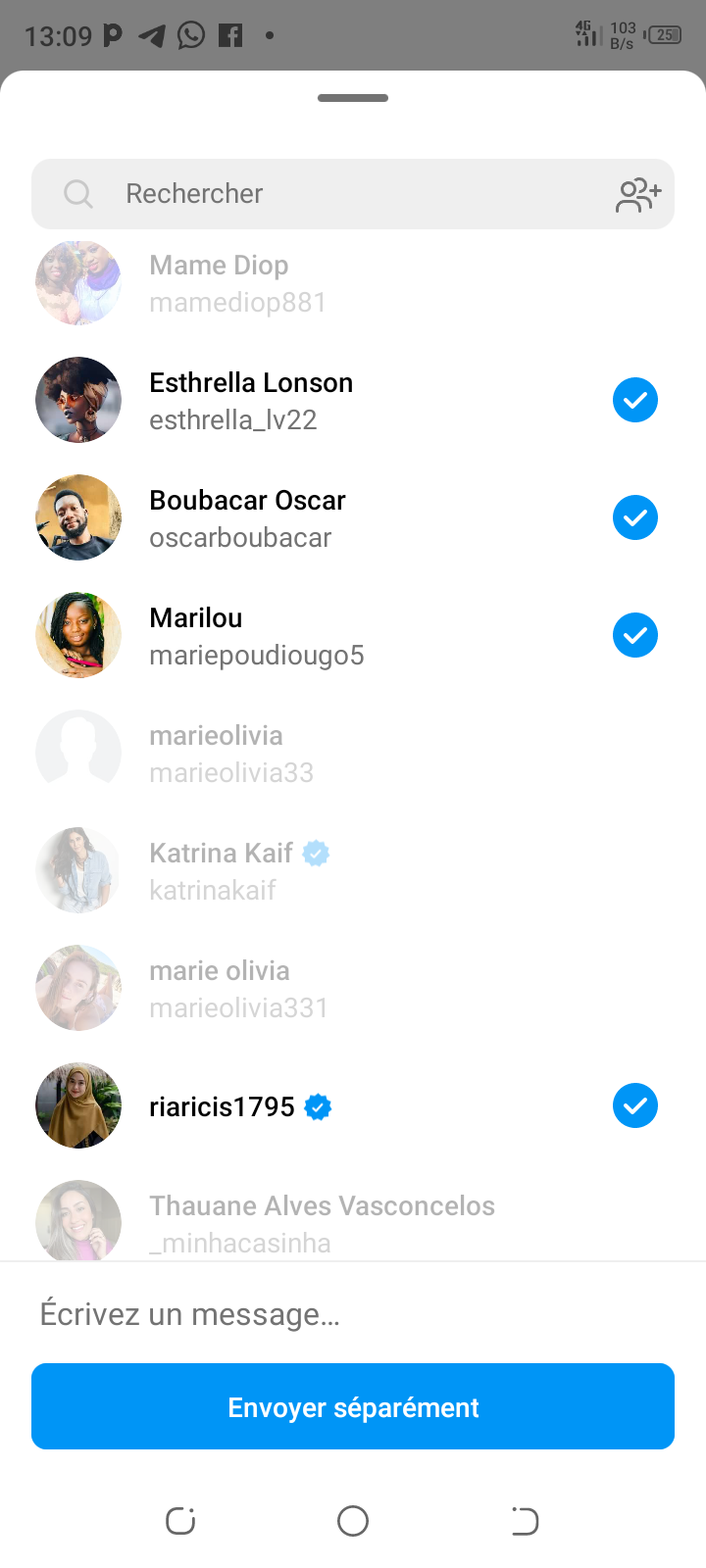Deselect Boubacar Oscar's blue checkmark
This screenshot has width=706, height=1568.
pyautogui.click(x=635, y=517)
